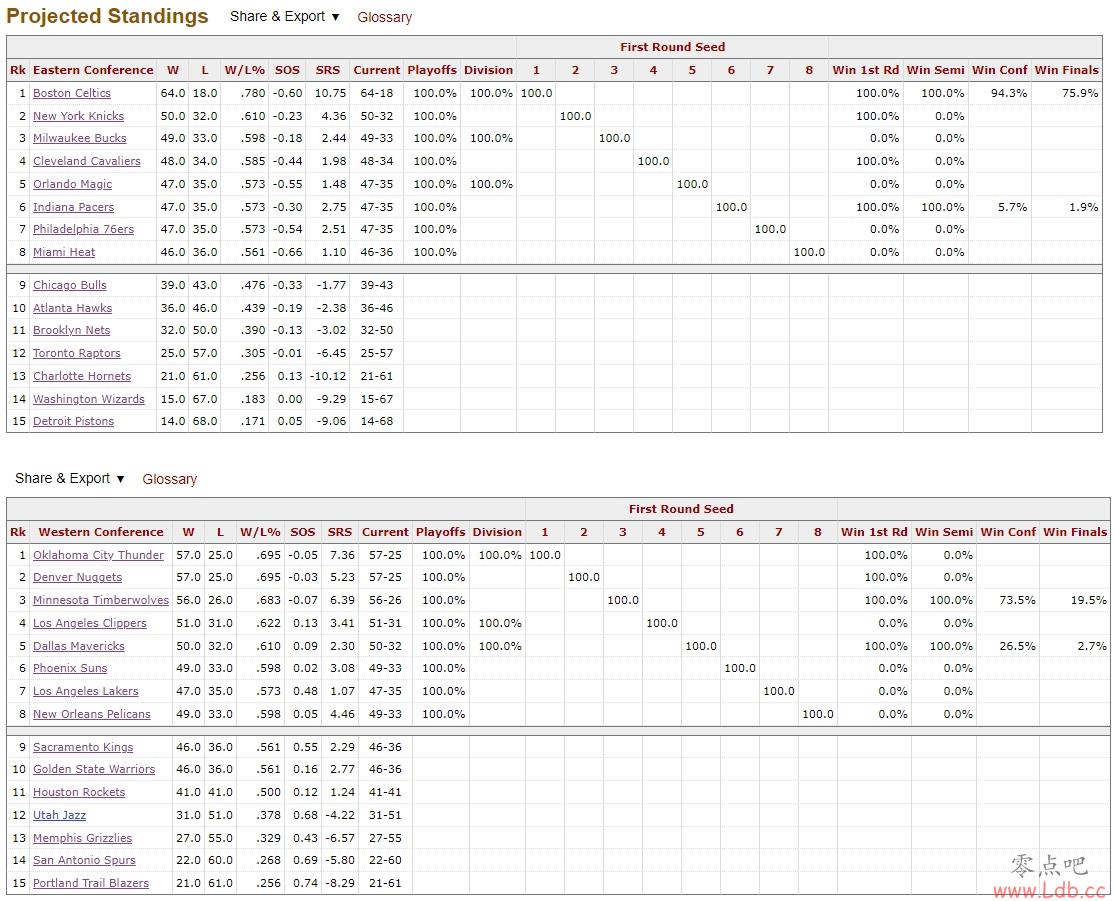Open the Portland Trail Blazers link
Viewport: 1115px width, 901px height.
(x=91, y=883)
